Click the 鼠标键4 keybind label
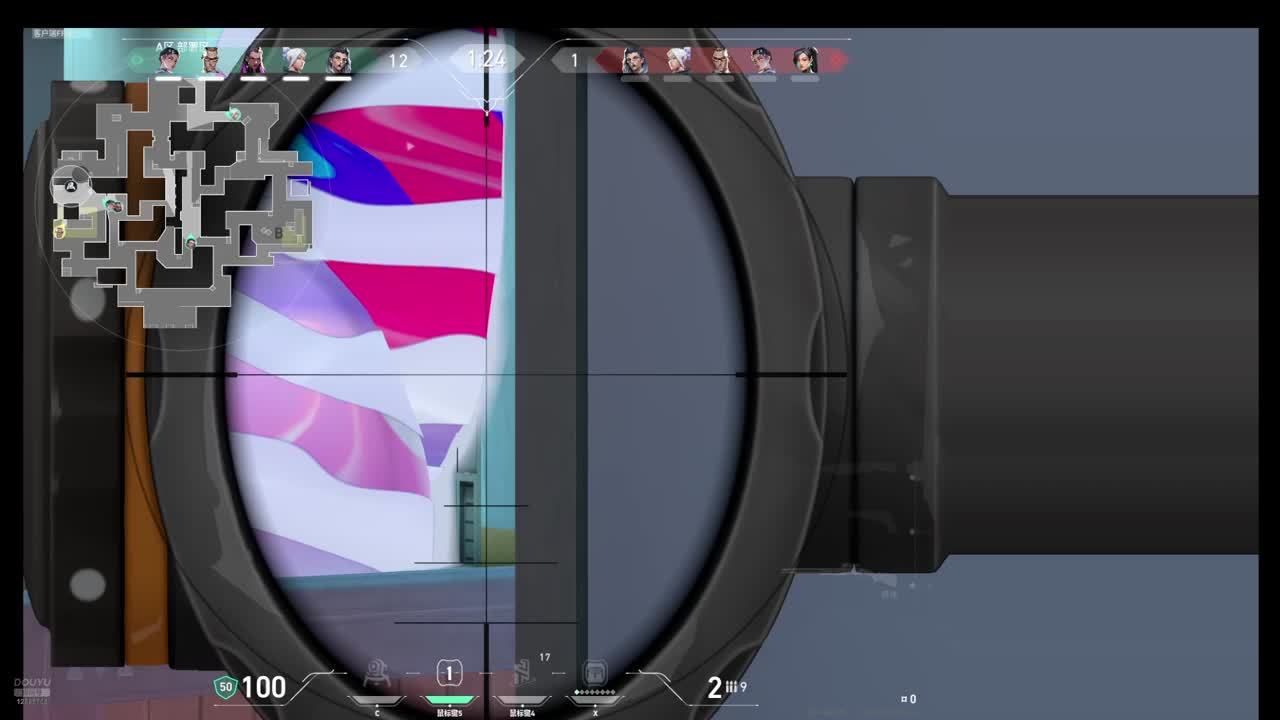The height and width of the screenshot is (720, 1280). (x=522, y=713)
